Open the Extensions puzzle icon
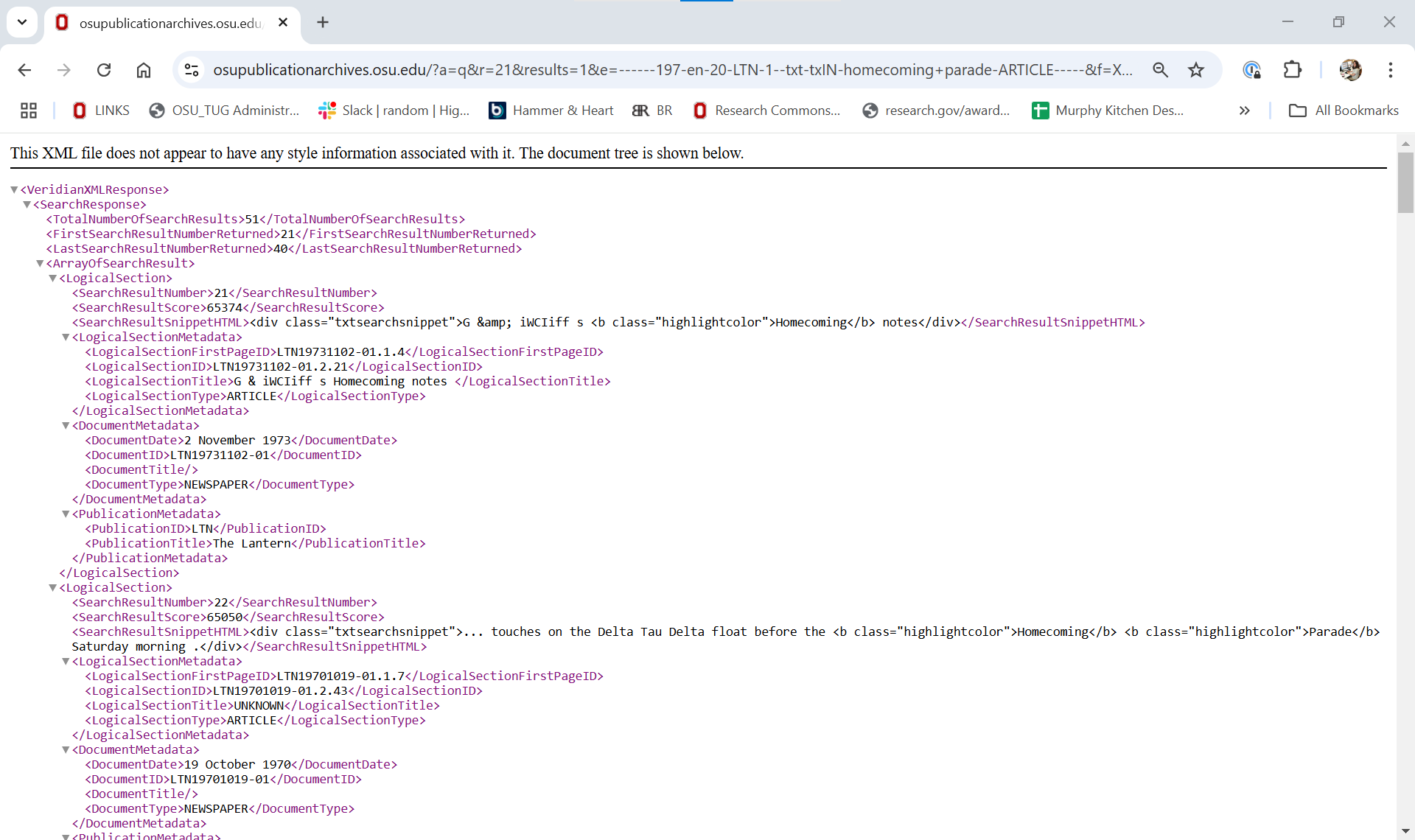 pyautogui.click(x=1293, y=70)
